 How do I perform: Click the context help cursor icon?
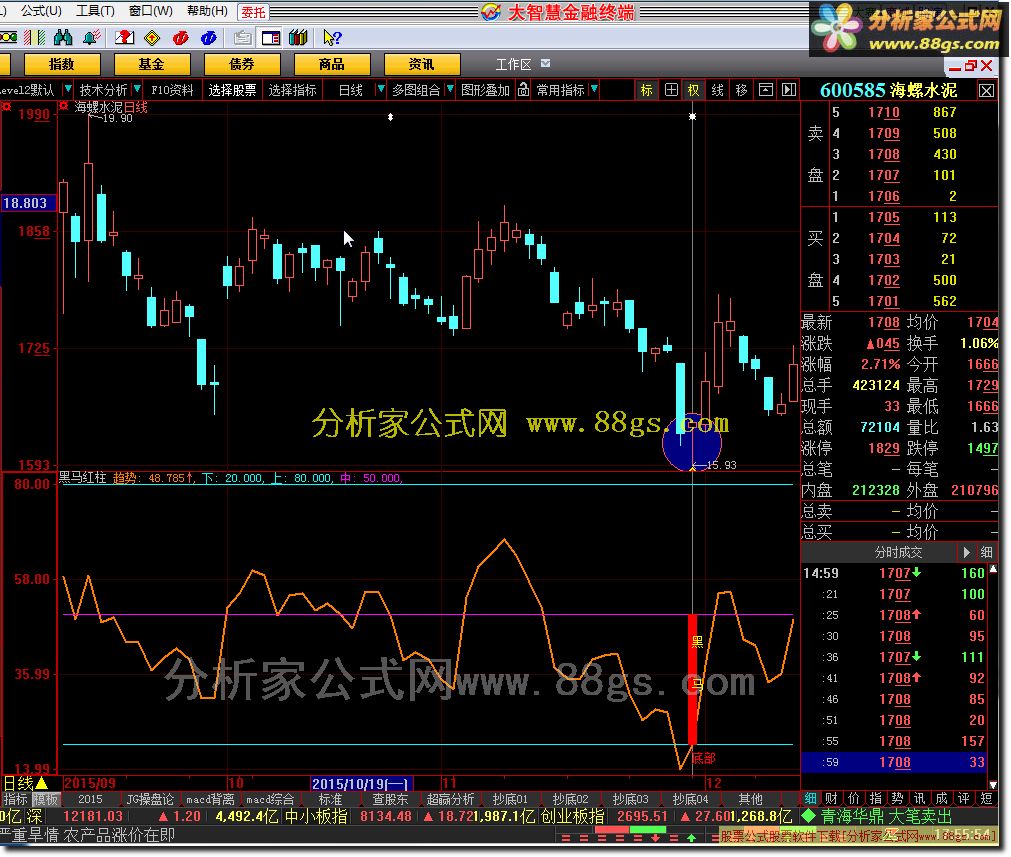click(331, 38)
